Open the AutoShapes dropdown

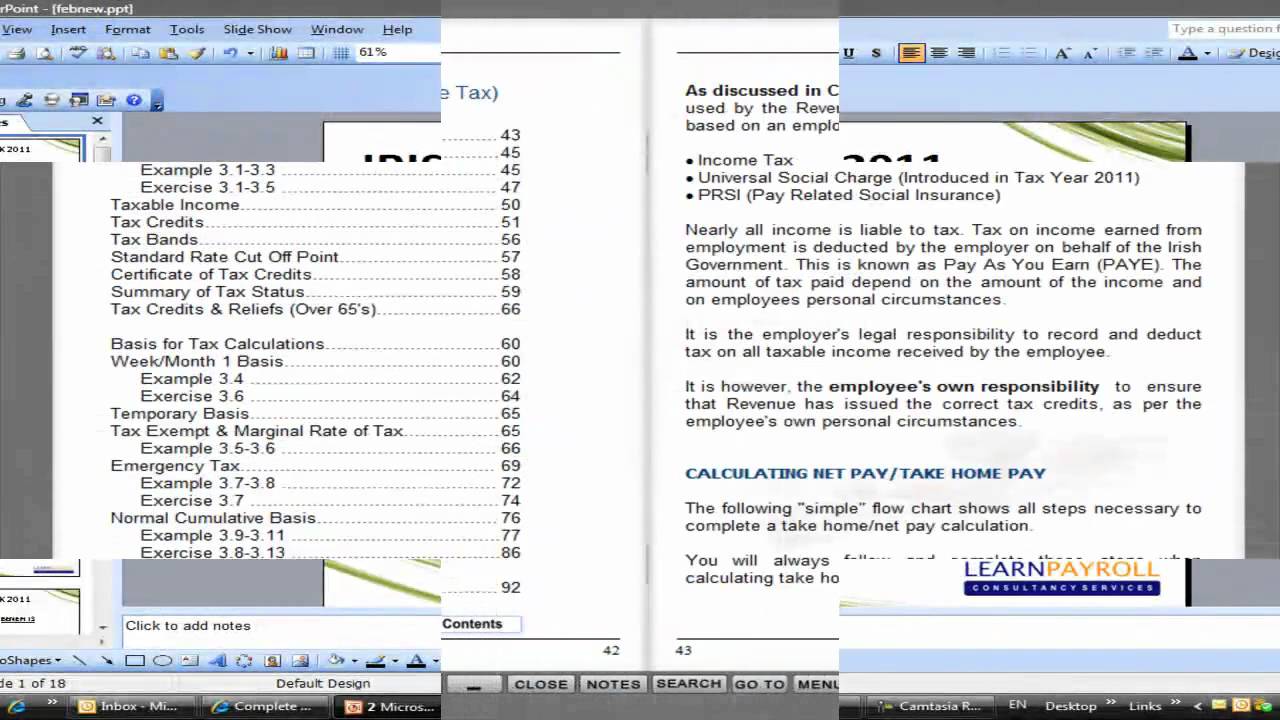[x=31, y=660]
